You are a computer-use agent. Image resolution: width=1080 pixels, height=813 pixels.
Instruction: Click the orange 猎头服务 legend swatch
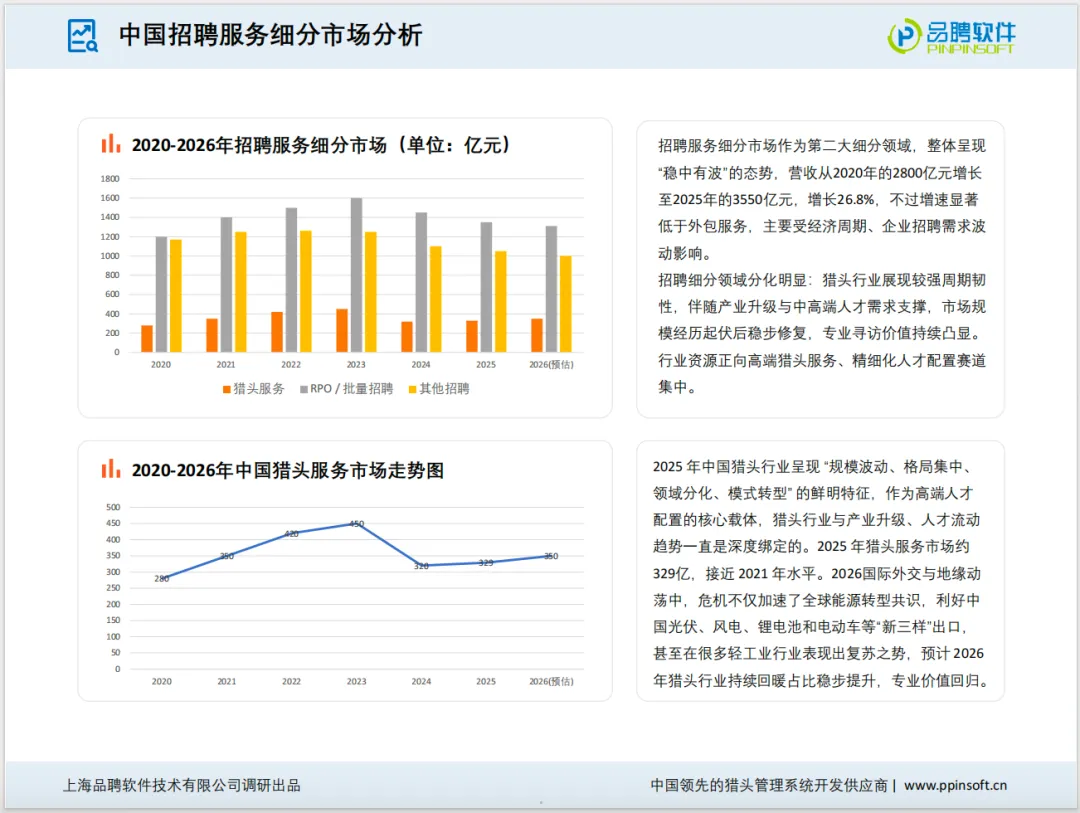point(227,390)
